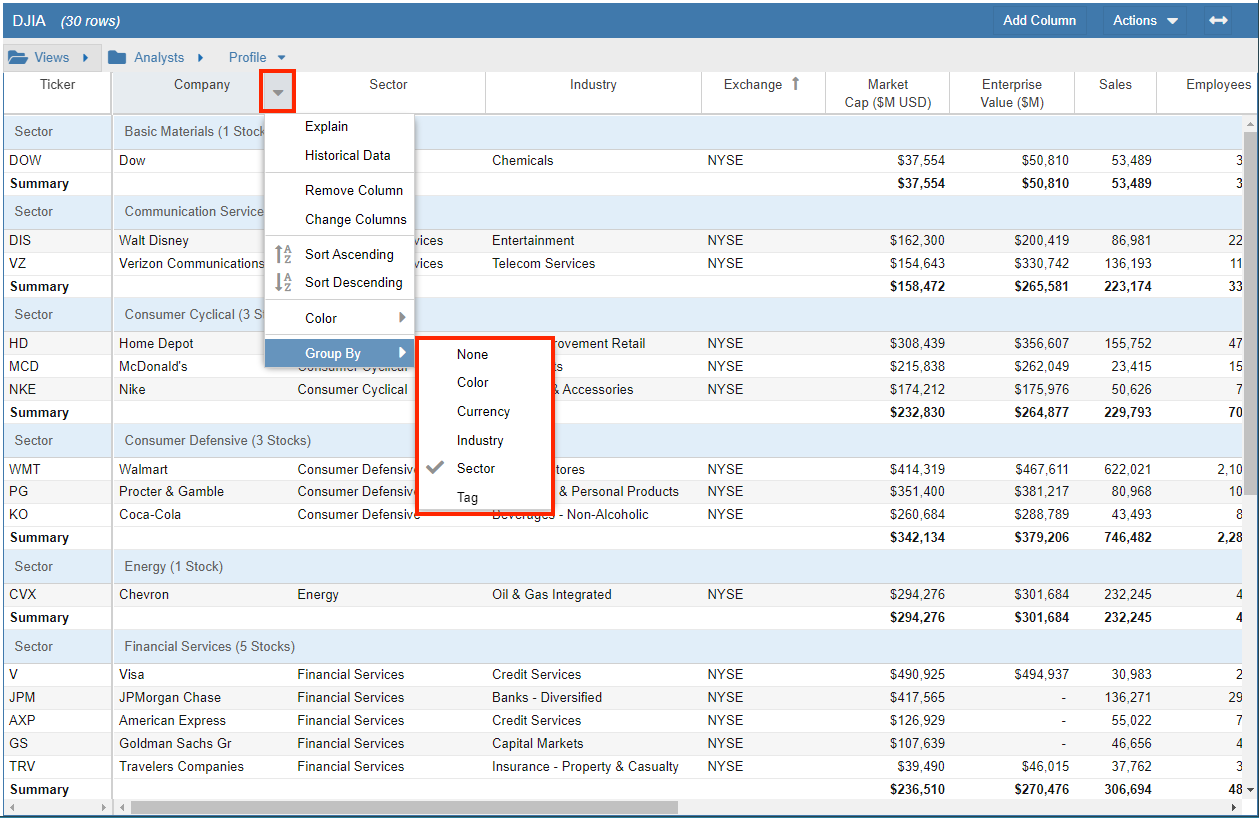Click Consumer Defensive (3 Stocks) group header
Screen dimensions: 1259x818
tap(218, 440)
